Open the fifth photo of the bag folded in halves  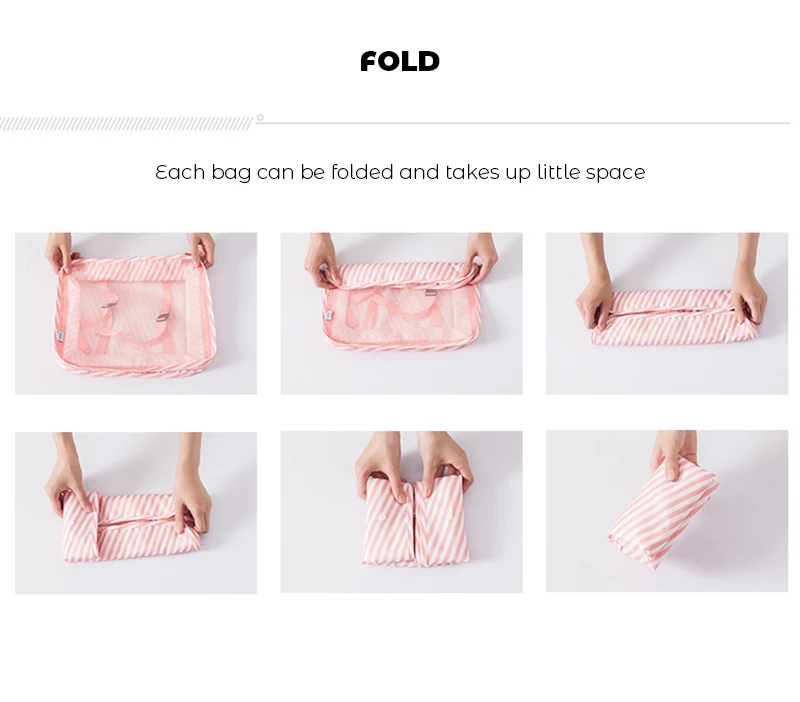click(401, 512)
